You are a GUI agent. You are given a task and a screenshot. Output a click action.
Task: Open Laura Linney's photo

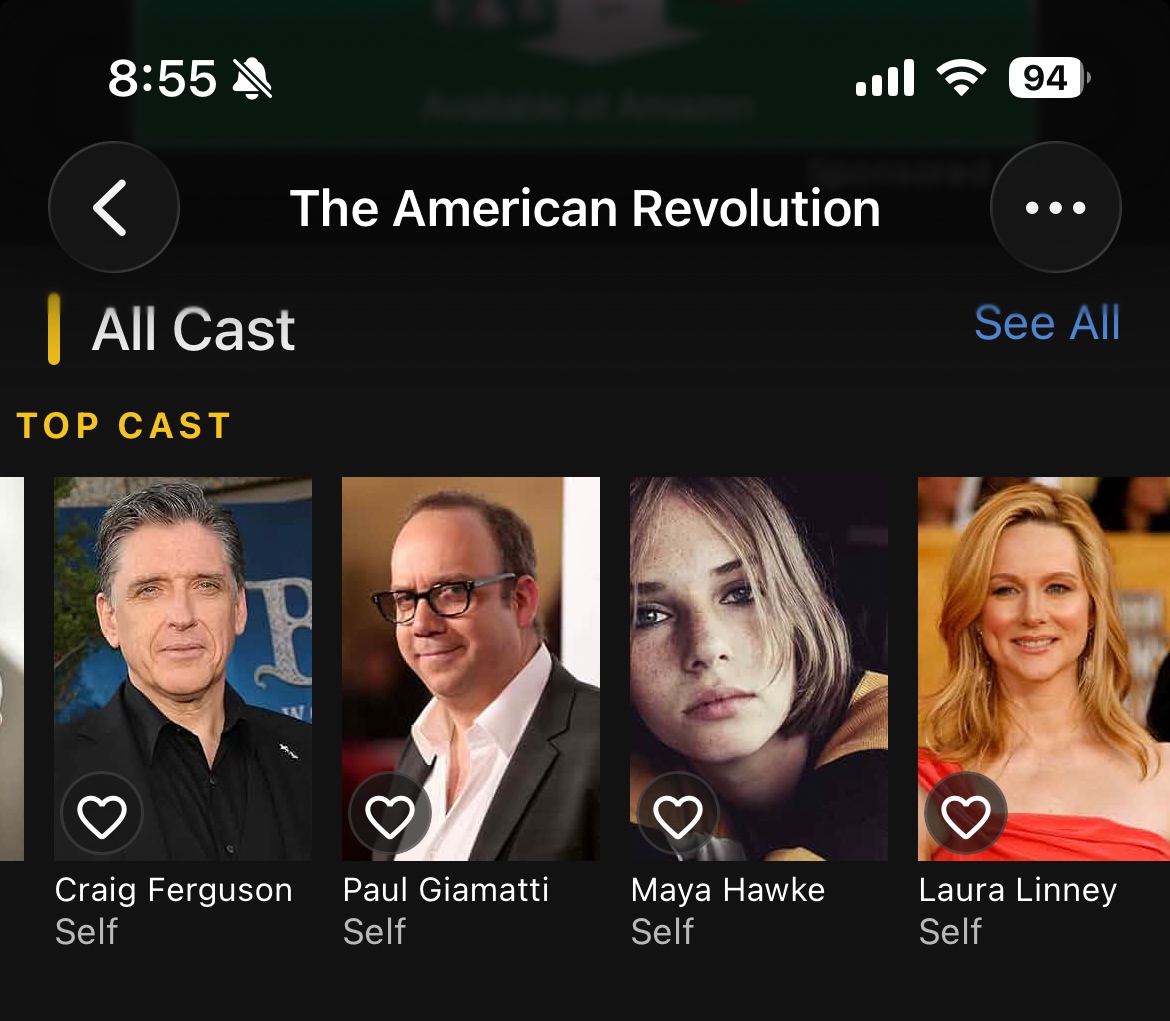[x=1044, y=669]
